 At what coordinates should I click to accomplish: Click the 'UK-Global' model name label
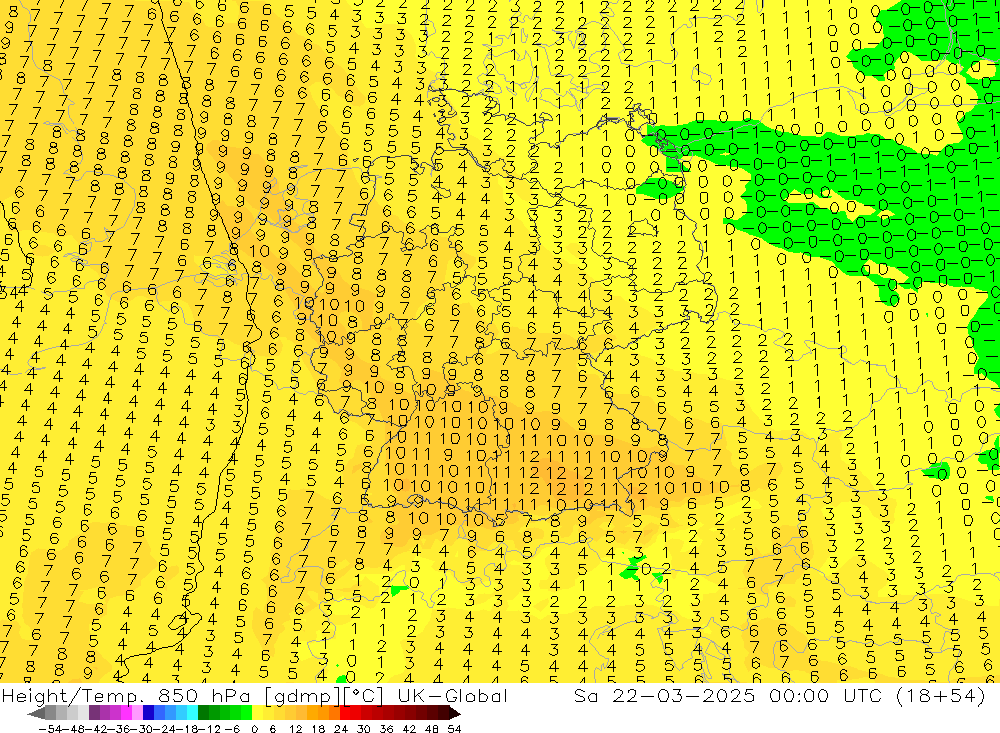pos(452,695)
